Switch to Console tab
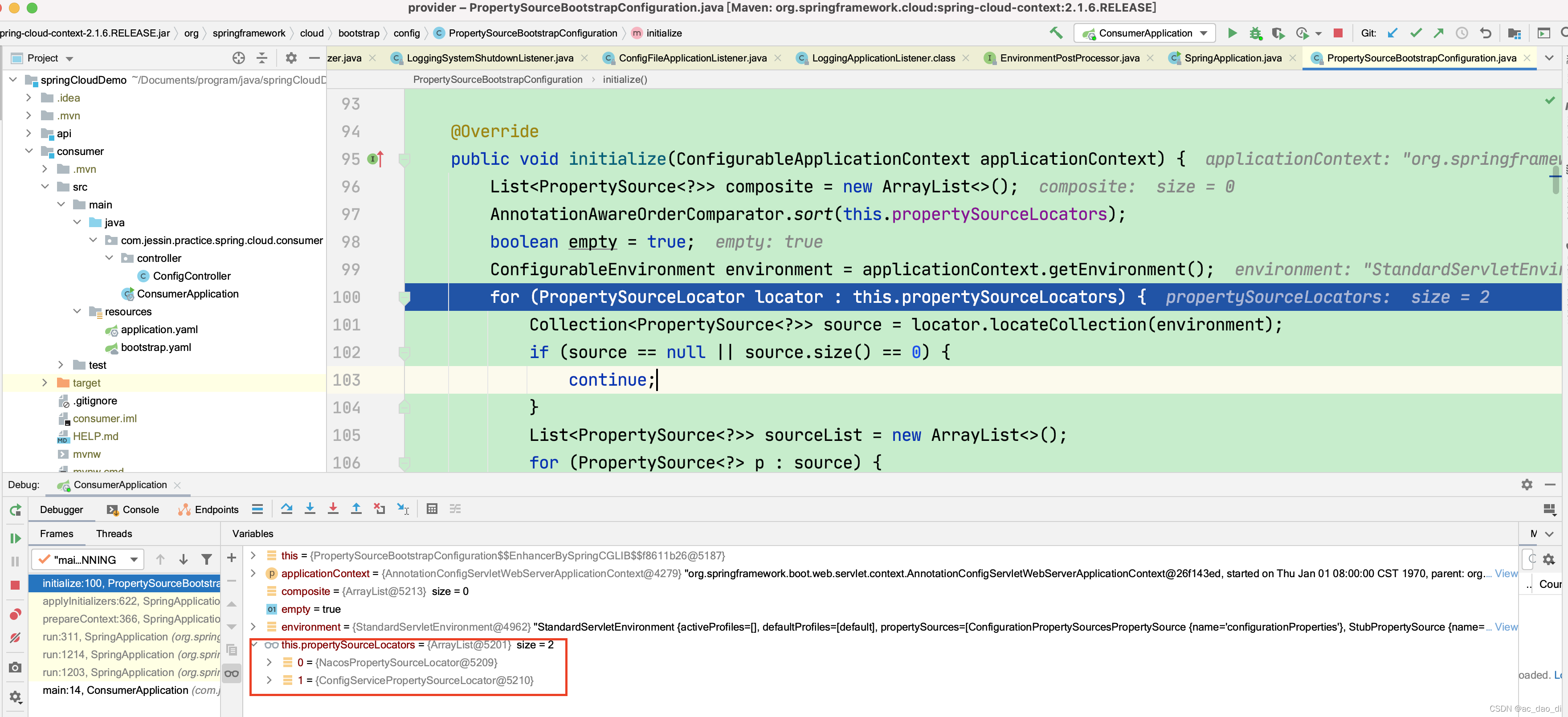Viewport: 1568px width, 717px height. pyautogui.click(x=133, y=509)
